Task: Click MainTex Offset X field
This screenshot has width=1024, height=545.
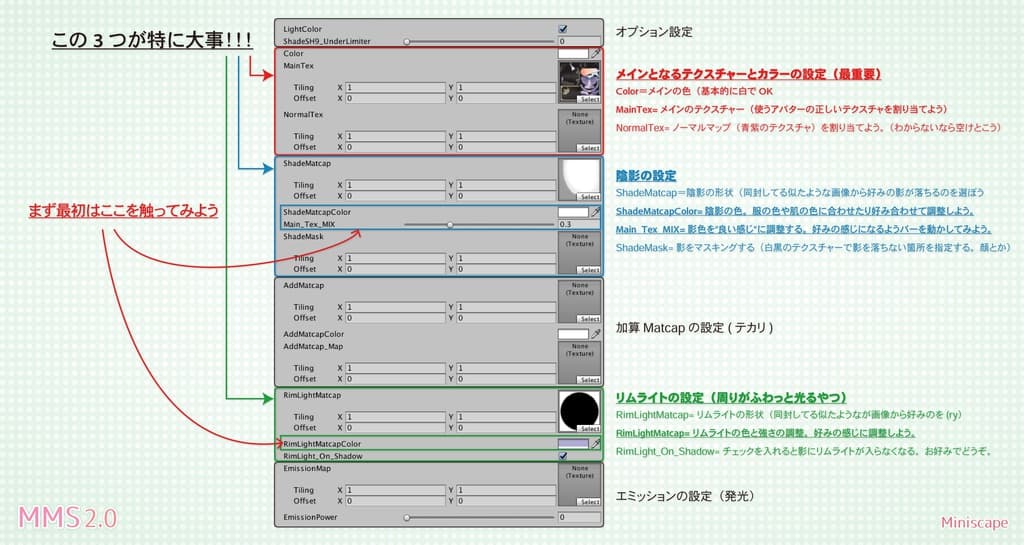Action: pos(395,99)
